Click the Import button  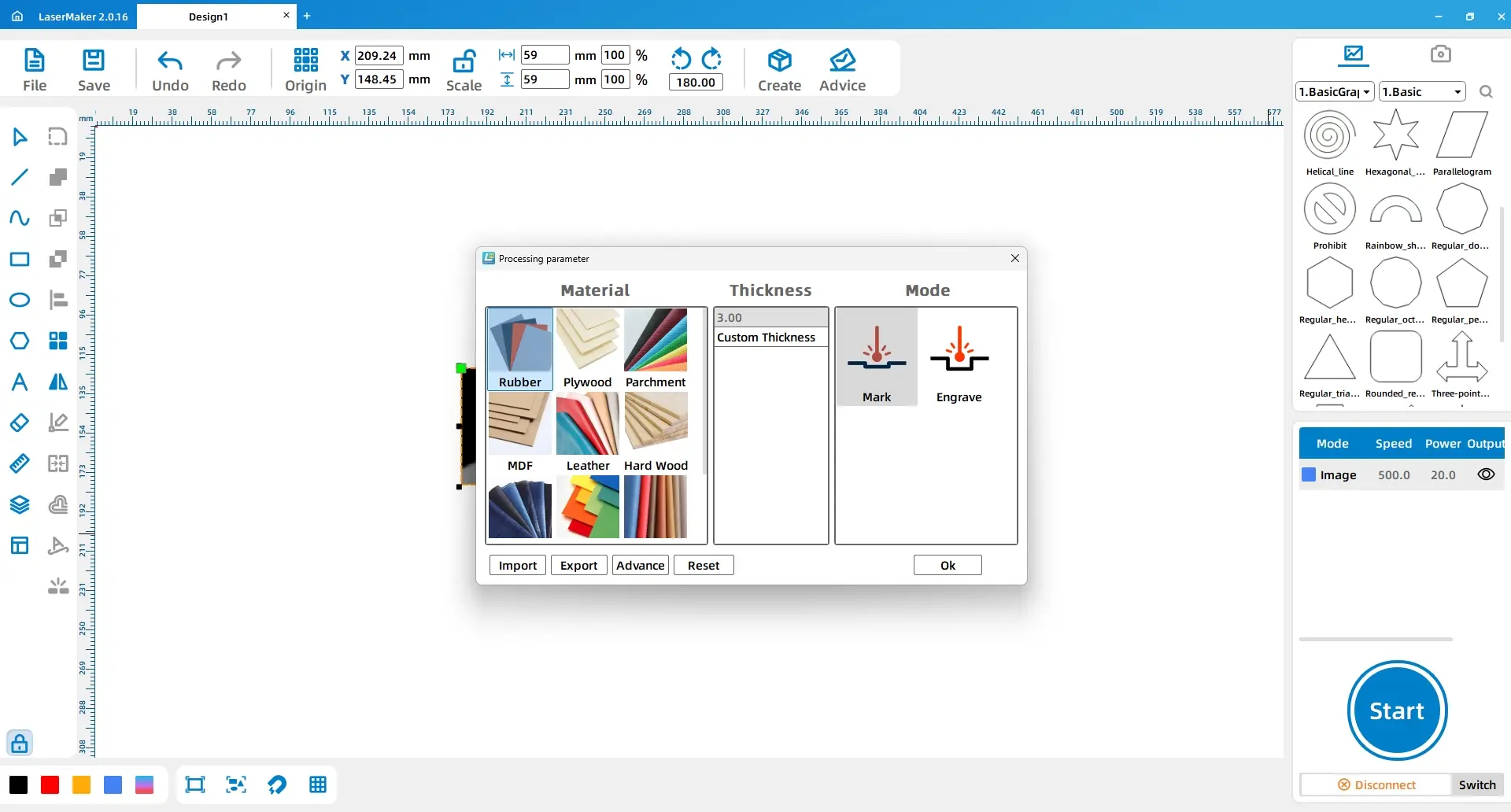tap(518, 565)
